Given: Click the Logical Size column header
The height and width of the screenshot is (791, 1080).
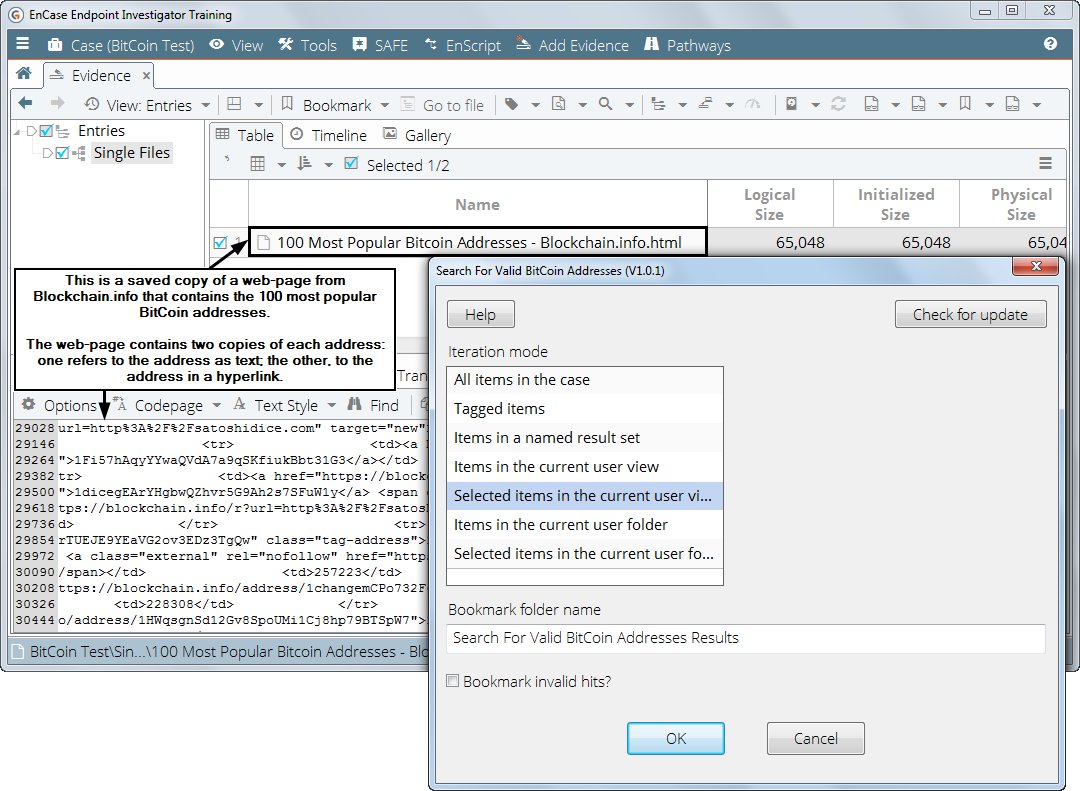Looking at the screenshot, I should (769, 204).
